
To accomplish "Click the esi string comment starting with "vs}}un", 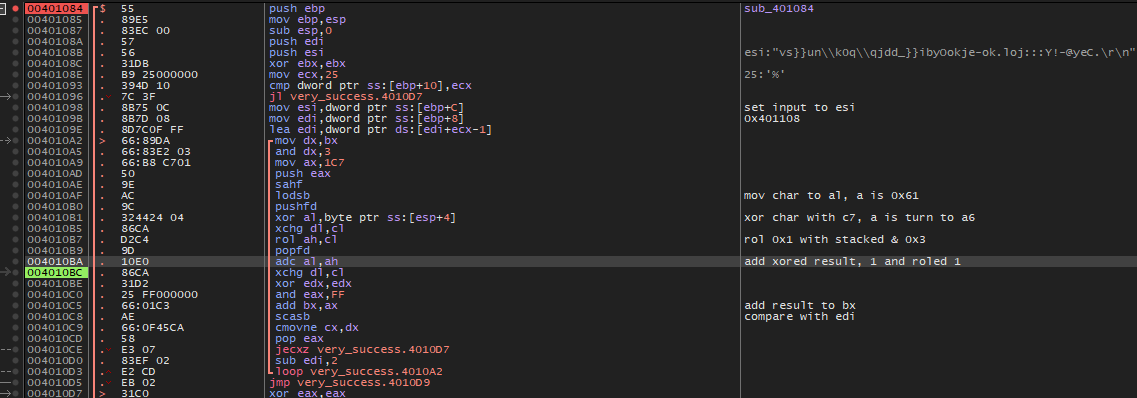I will [940, 53].
